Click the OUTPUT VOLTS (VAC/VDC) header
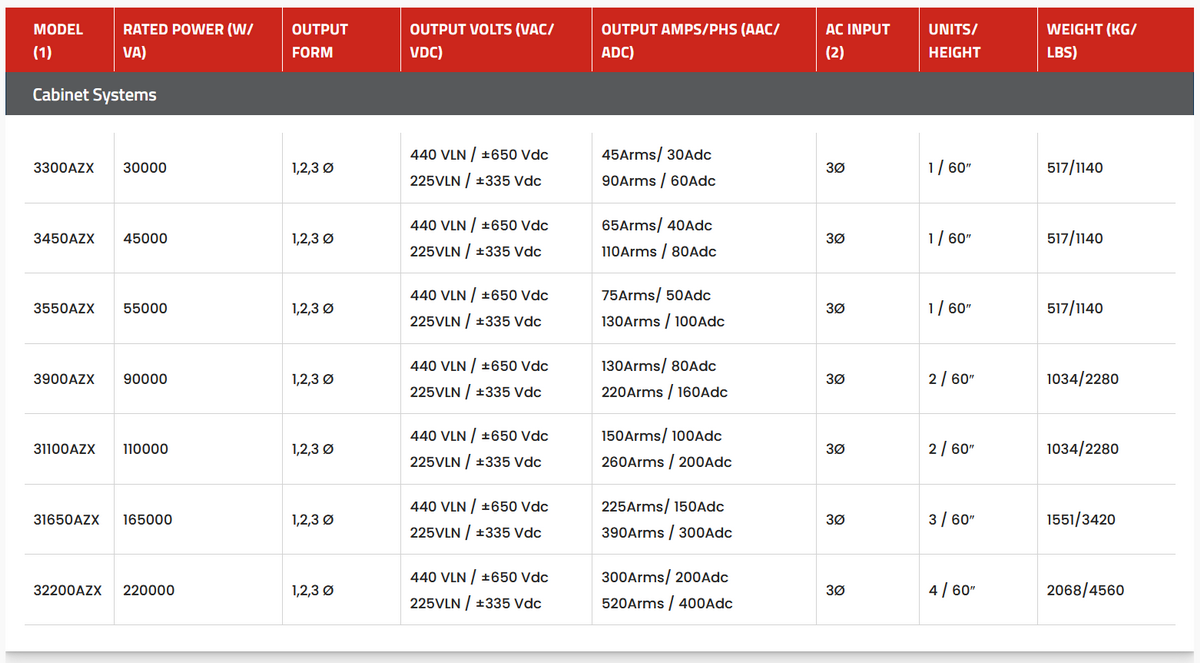This screenshot has height=663, width=1200. (482, 41)
